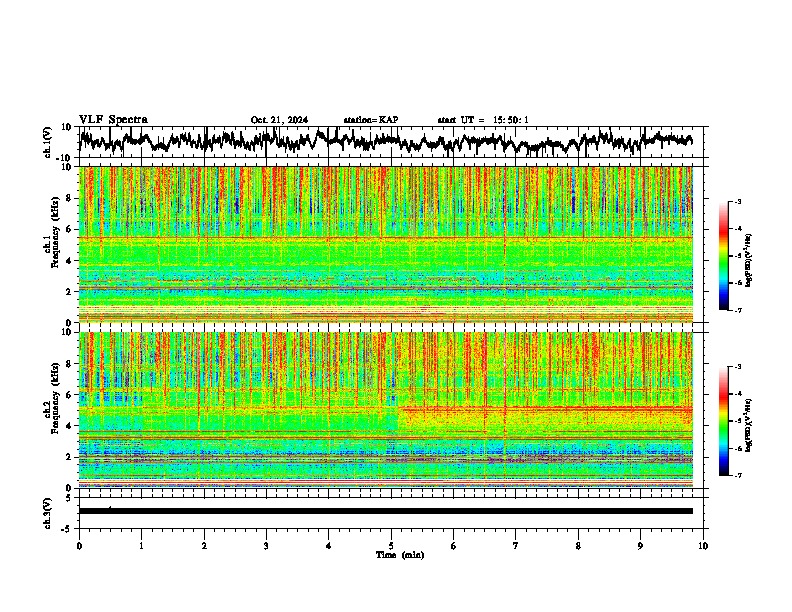This screenshot has width=792, height=612.
Task: Click the "start UT = 15:50:1" text
Action: click(x=483, y=120)
